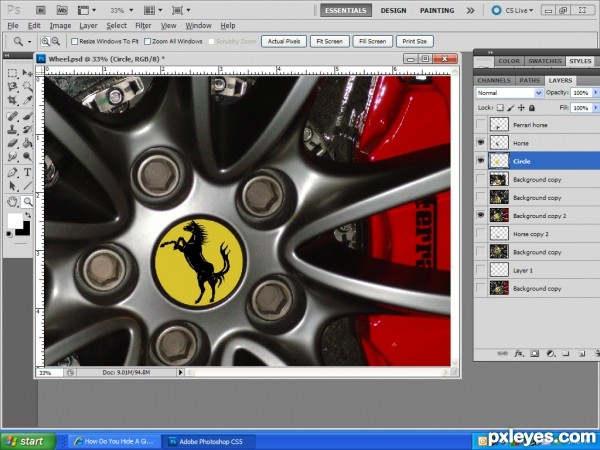Hide the Background copy 2 layer
600x450 pixels.
click(x=481, y=215)
